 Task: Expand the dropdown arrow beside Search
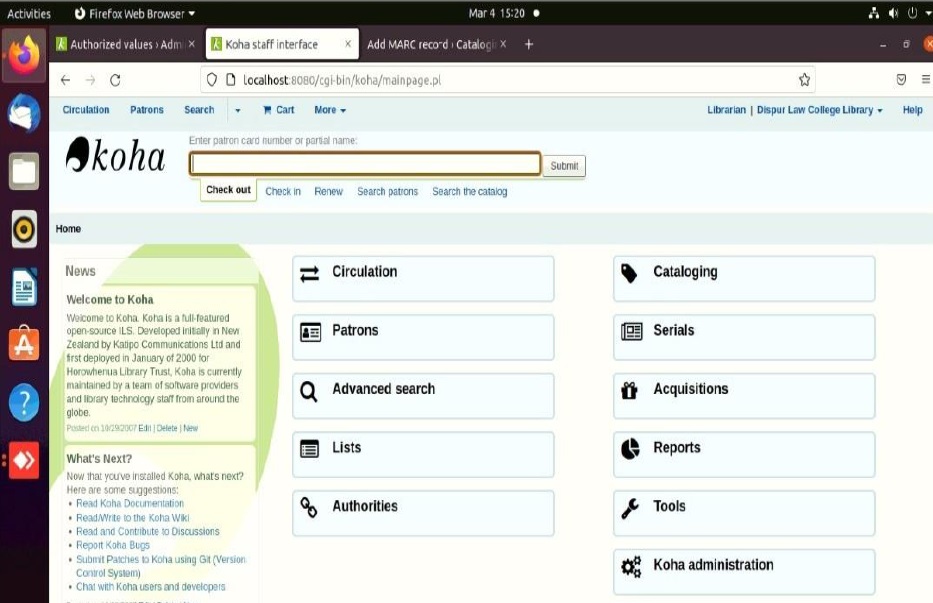pos(238,110)
